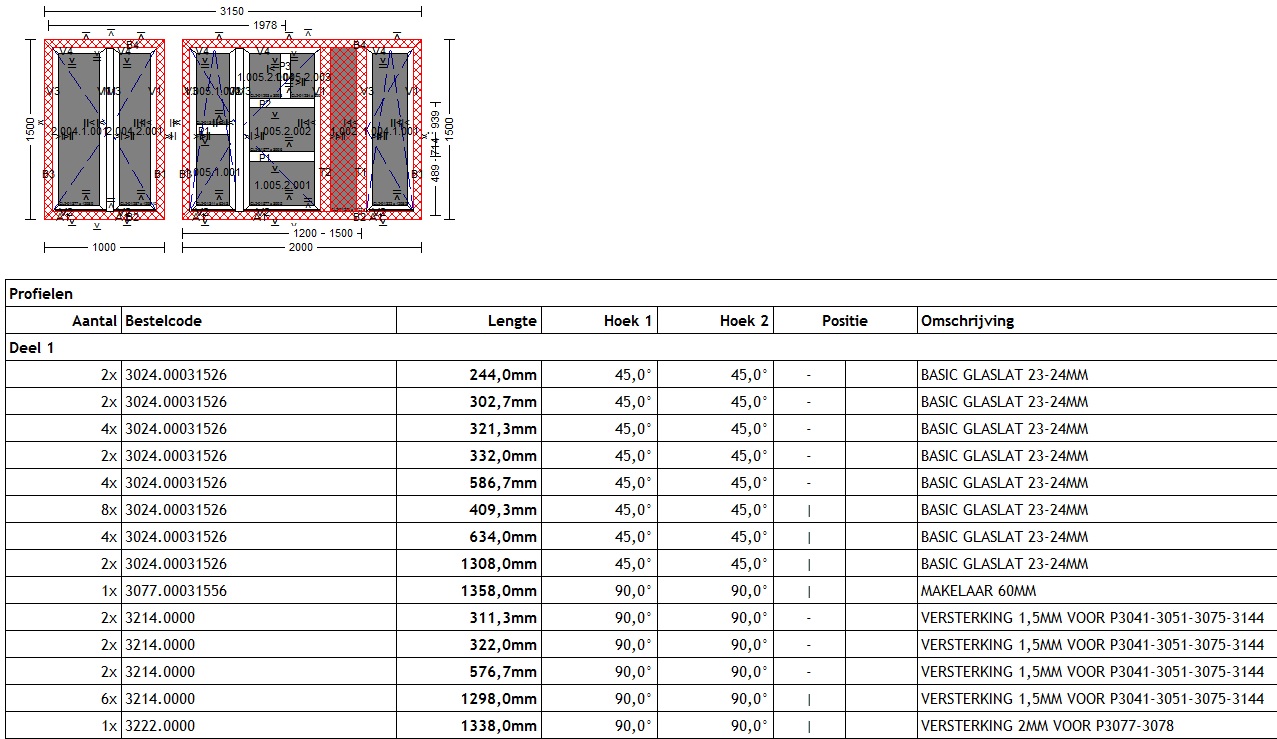Click the "Profielen" section title

click(41, 294)
